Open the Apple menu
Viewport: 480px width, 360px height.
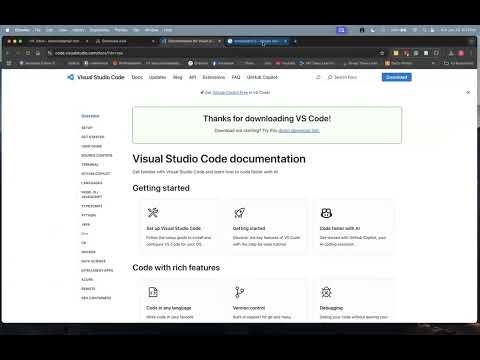pos(7,30)
